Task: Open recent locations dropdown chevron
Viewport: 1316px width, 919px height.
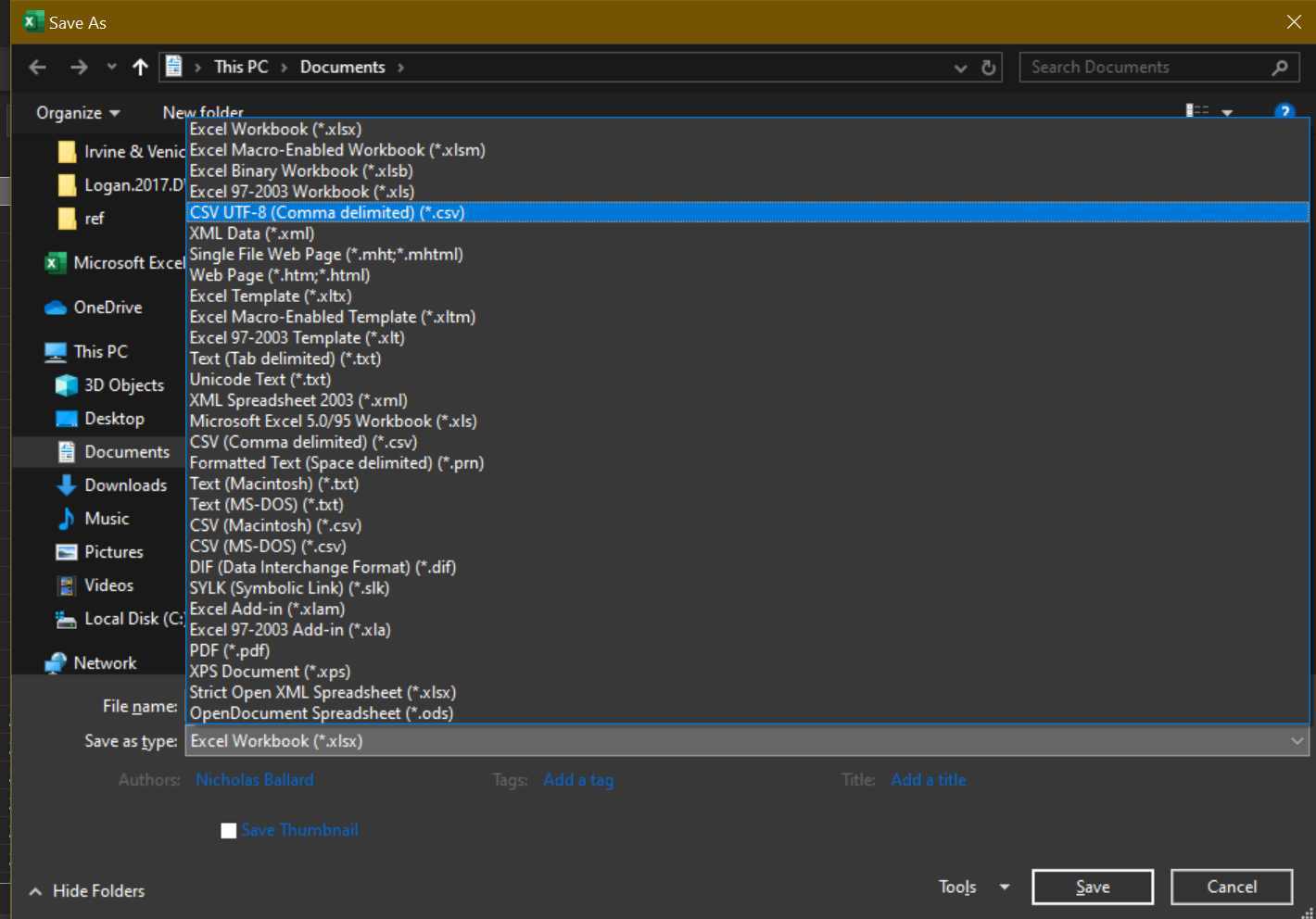Action: click(x=112, y=67)
